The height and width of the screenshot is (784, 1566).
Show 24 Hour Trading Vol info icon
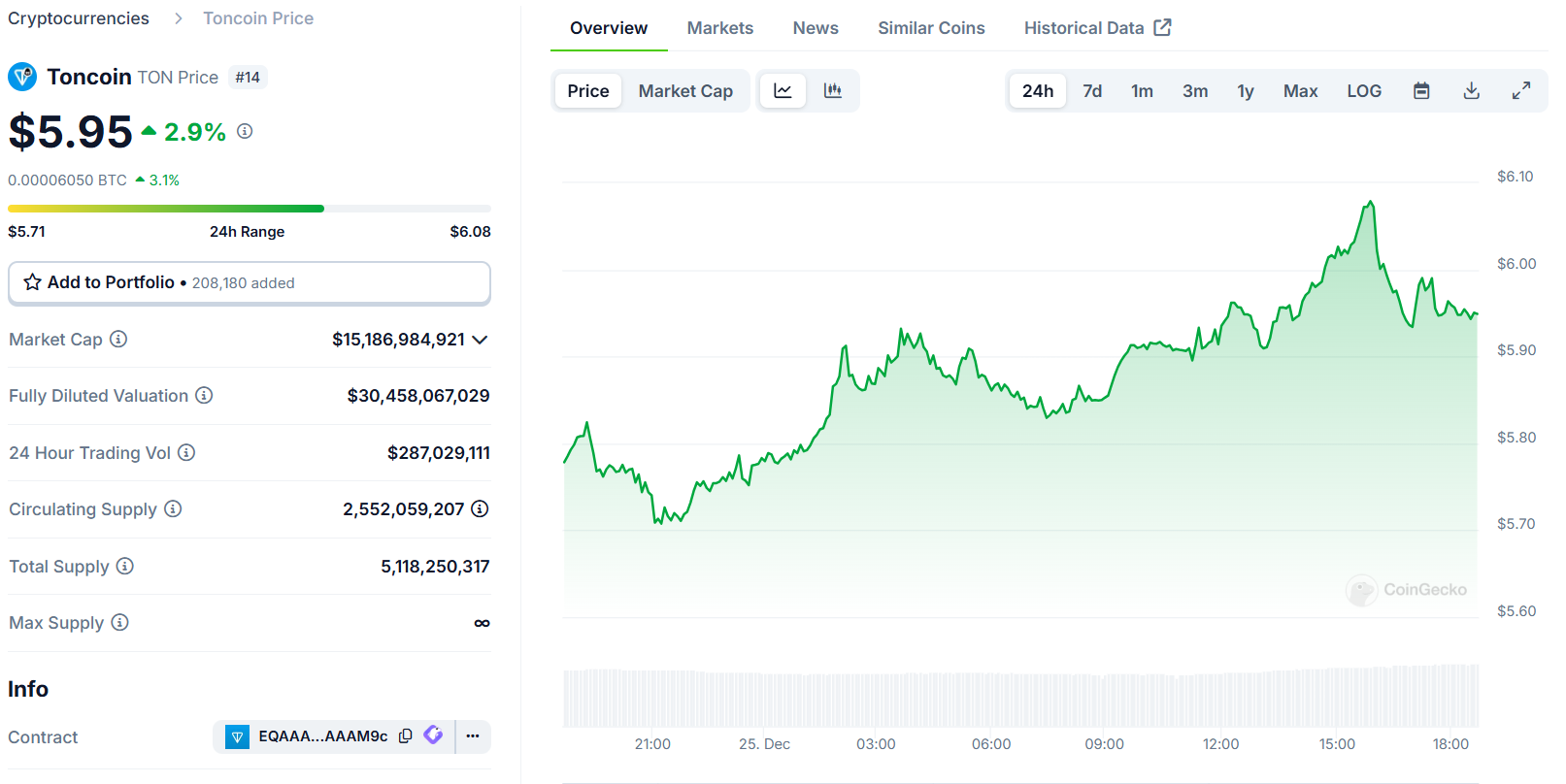tap(186, 452)
